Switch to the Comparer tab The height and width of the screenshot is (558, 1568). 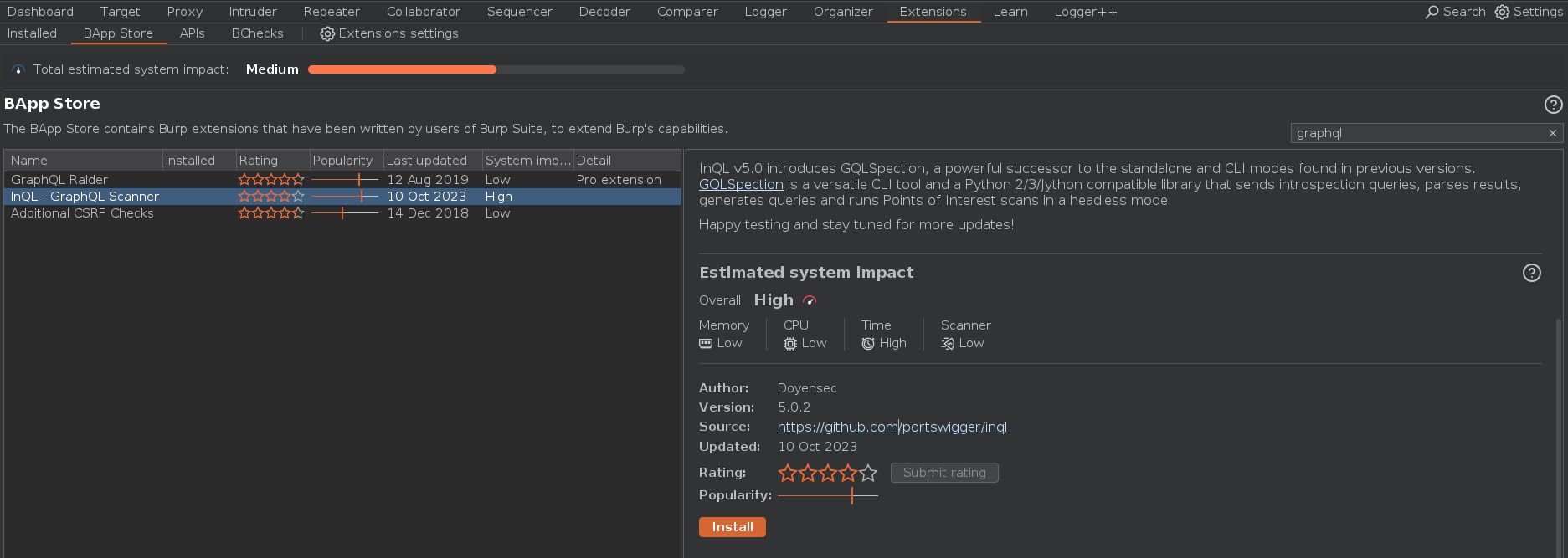point(687,12)
